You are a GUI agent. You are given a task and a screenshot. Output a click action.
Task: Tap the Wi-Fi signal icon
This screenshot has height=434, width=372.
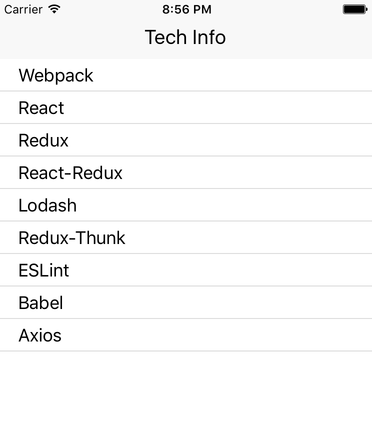point(54,9)
